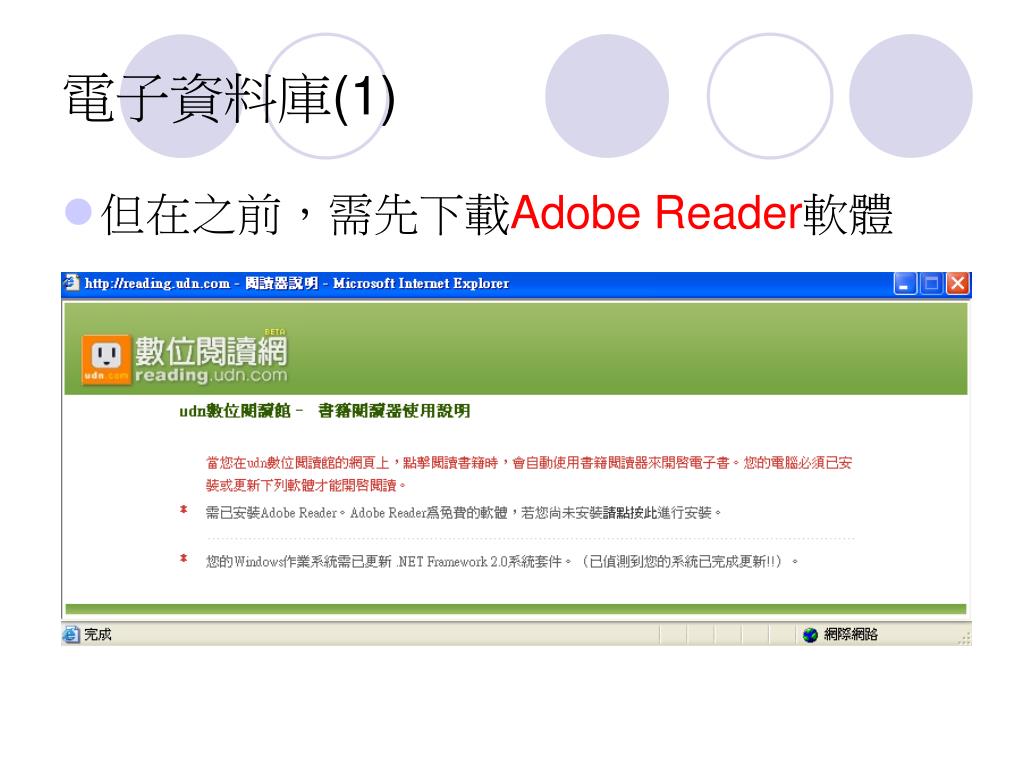This screenshot has width=1024, height=768.
Task: Maximize the Internet Explorer window
Action: coord(931,284)
